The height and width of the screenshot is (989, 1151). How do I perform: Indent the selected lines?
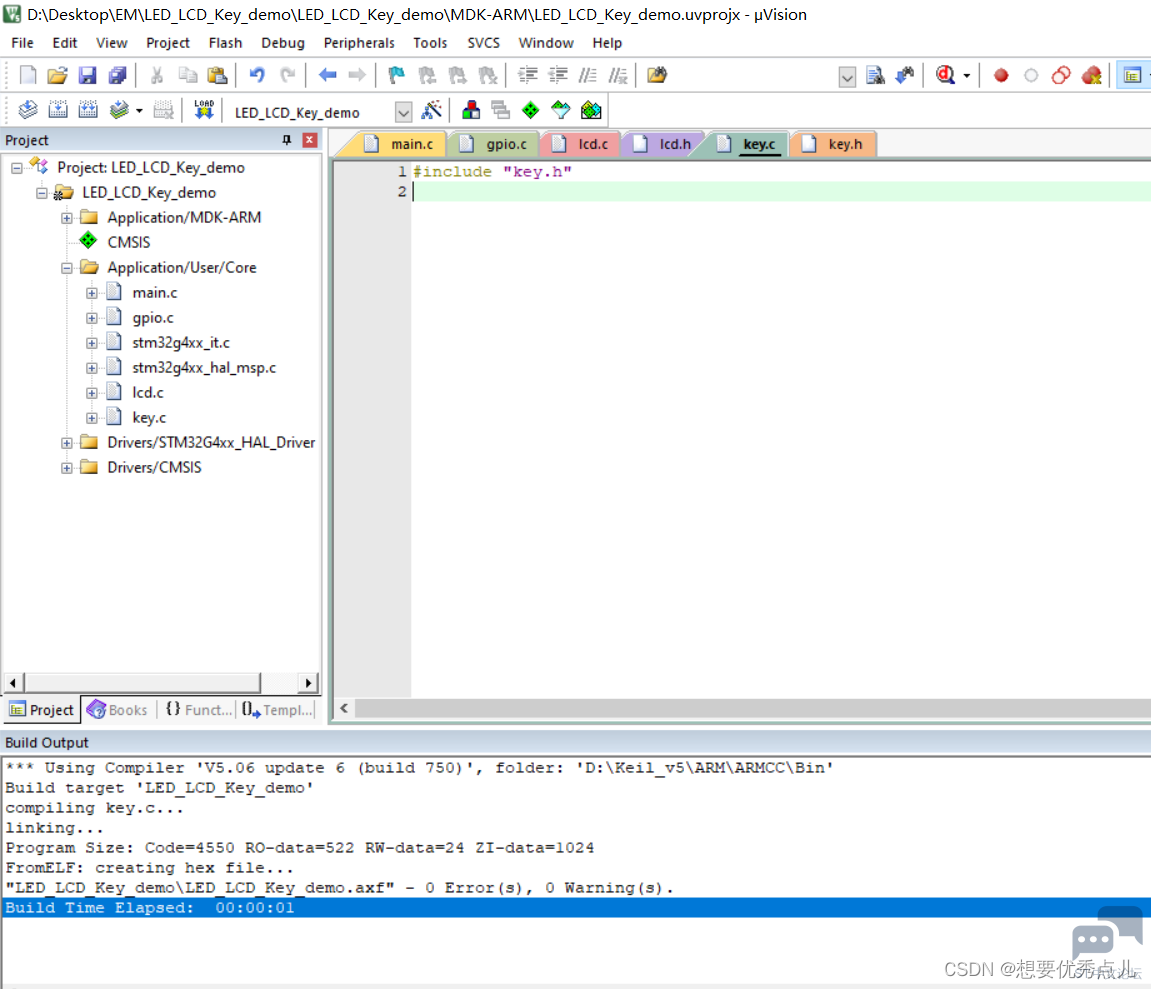tap(528, 75)
